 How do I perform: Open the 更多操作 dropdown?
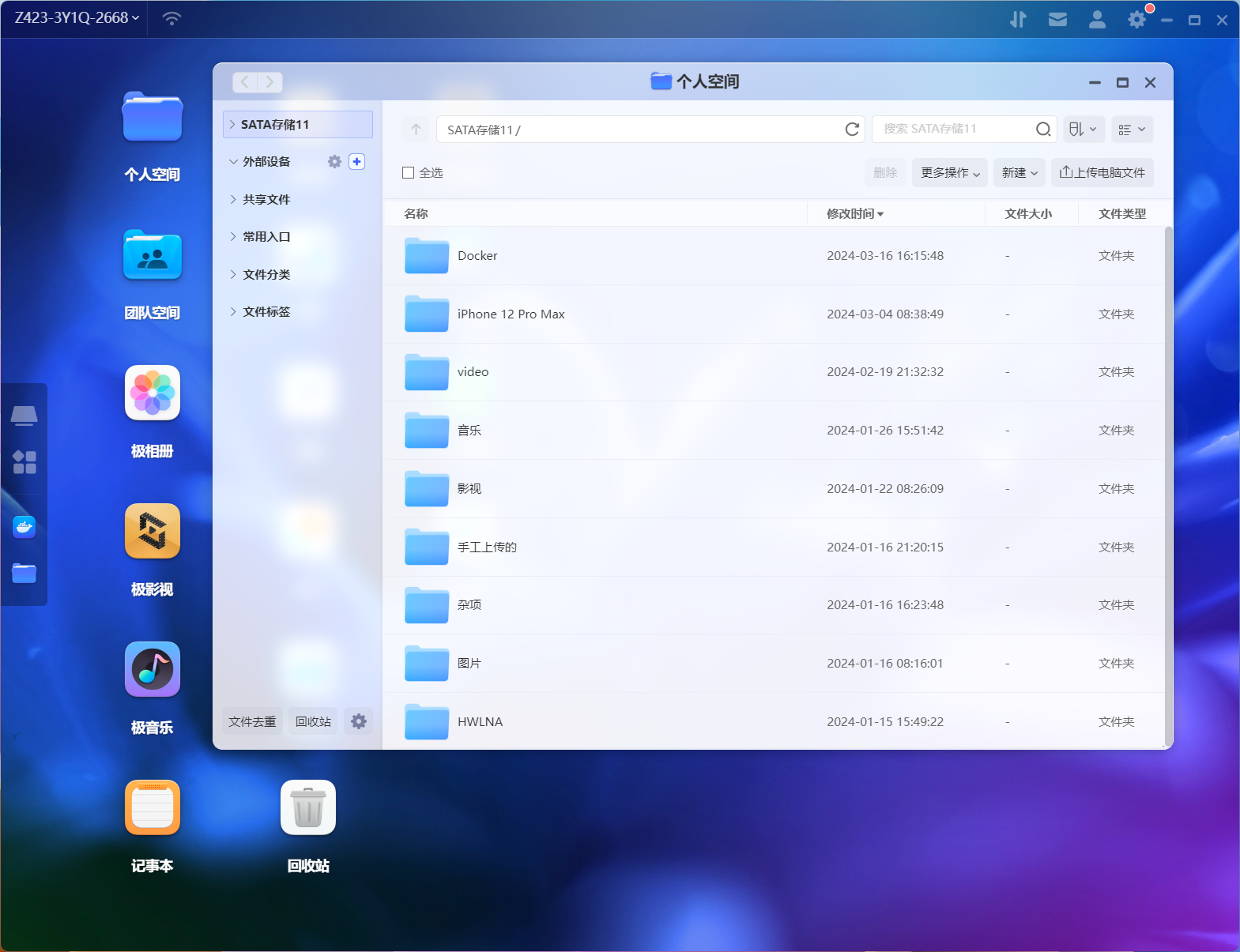950,173
